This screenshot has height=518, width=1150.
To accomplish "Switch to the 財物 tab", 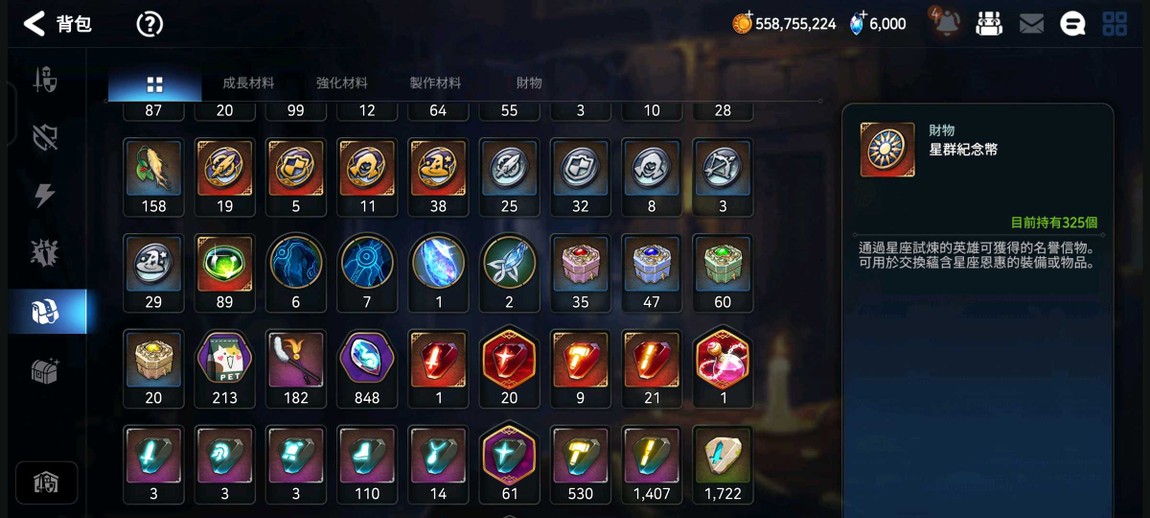I will [529, 83].
